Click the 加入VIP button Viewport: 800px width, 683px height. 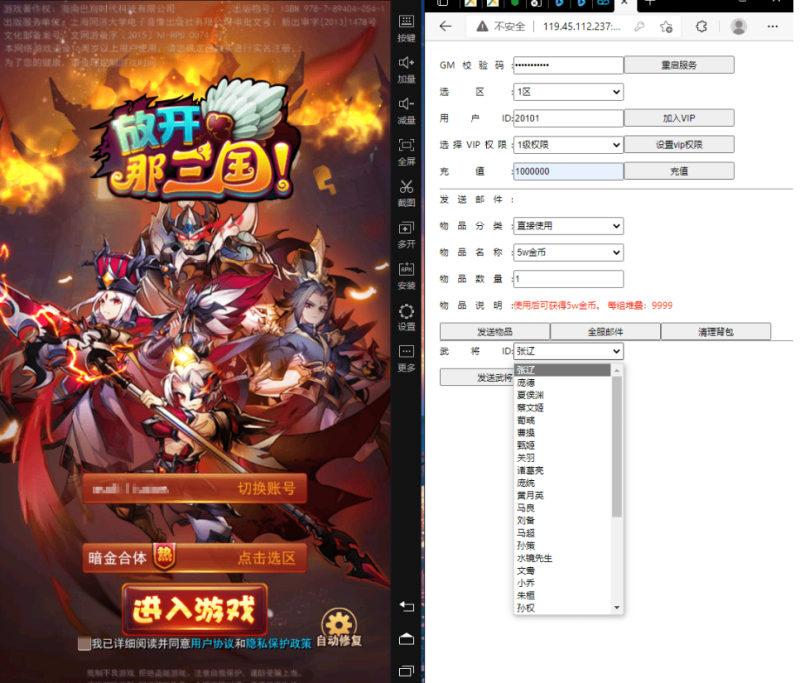pyautogui.click(x=679, y=118)
